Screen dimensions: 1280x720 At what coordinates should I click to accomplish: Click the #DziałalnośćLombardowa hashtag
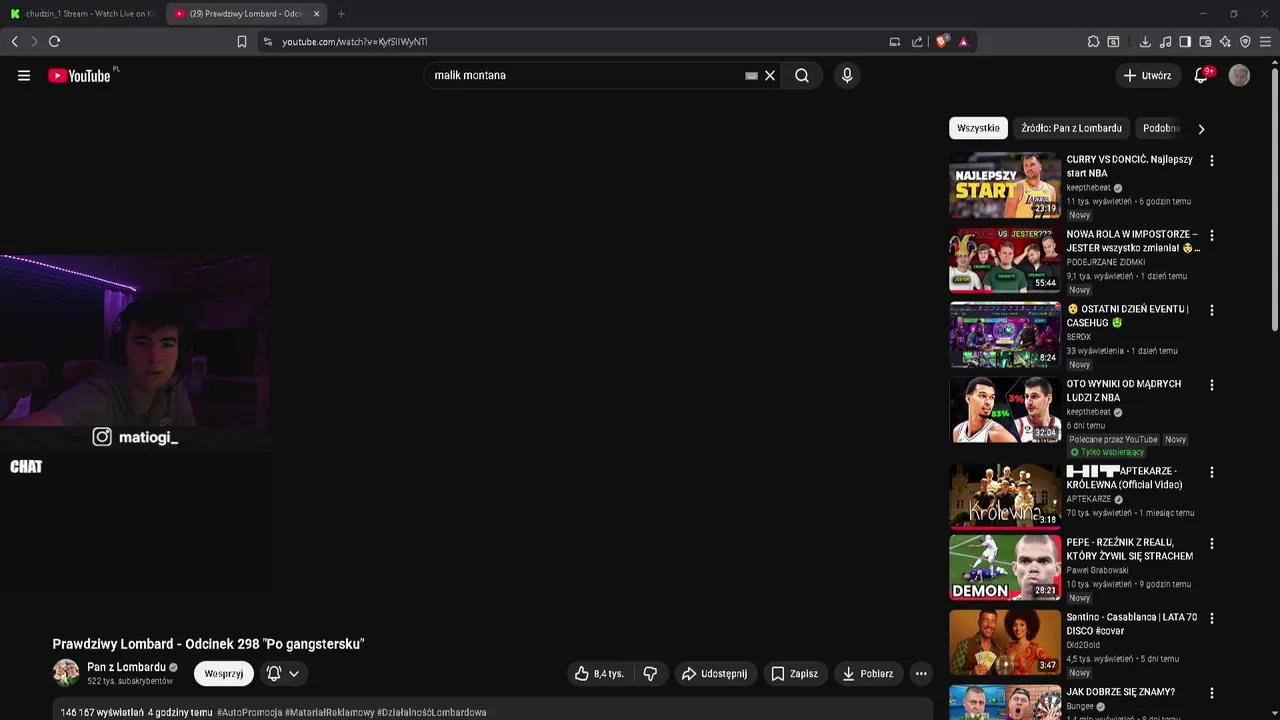(x=431, y=713)
